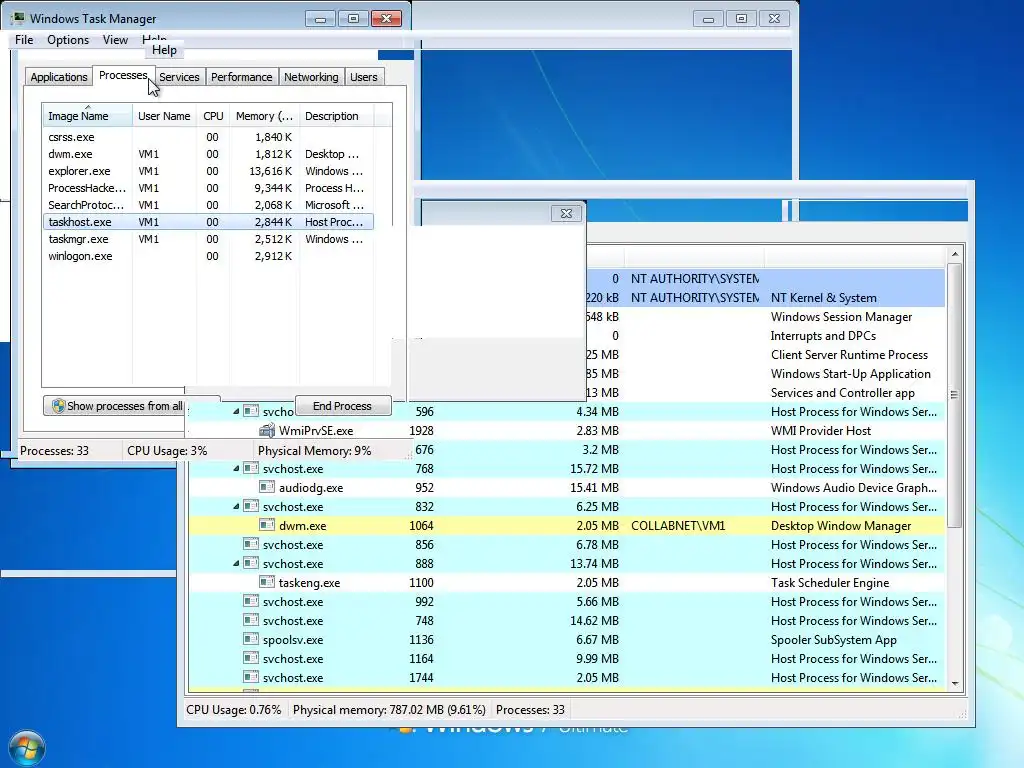Collapse svchost.exe tree node with PID 596

236,411
